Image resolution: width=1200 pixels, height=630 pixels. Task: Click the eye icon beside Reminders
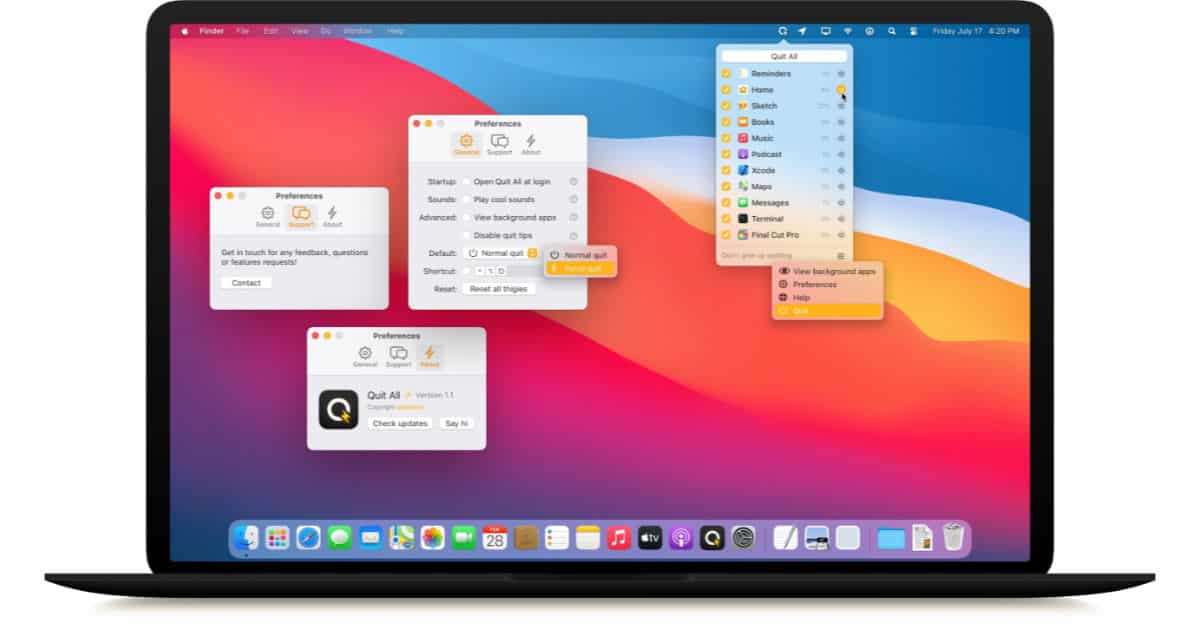tap(841, 74)
